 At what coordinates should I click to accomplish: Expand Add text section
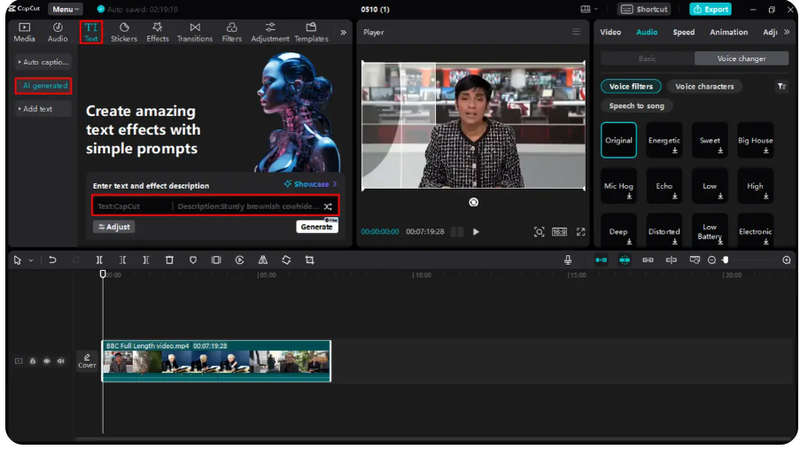(43, 109)
